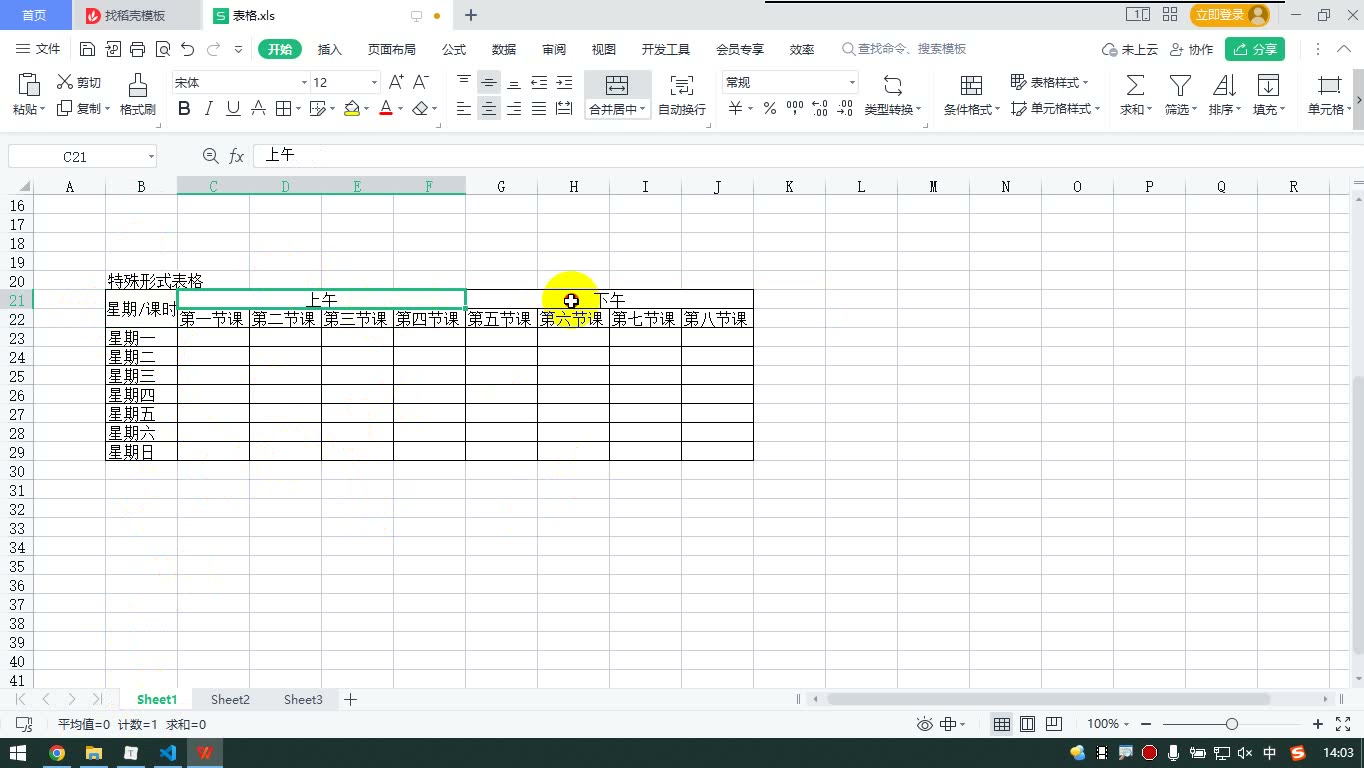Switch to normal view in status bar
1364x768 pixels.
click(x=1001, y=724)
